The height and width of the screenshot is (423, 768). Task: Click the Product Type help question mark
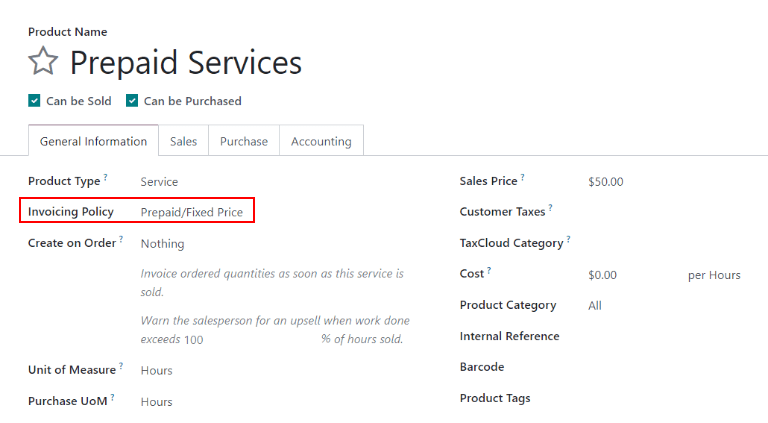coord(106,178)
